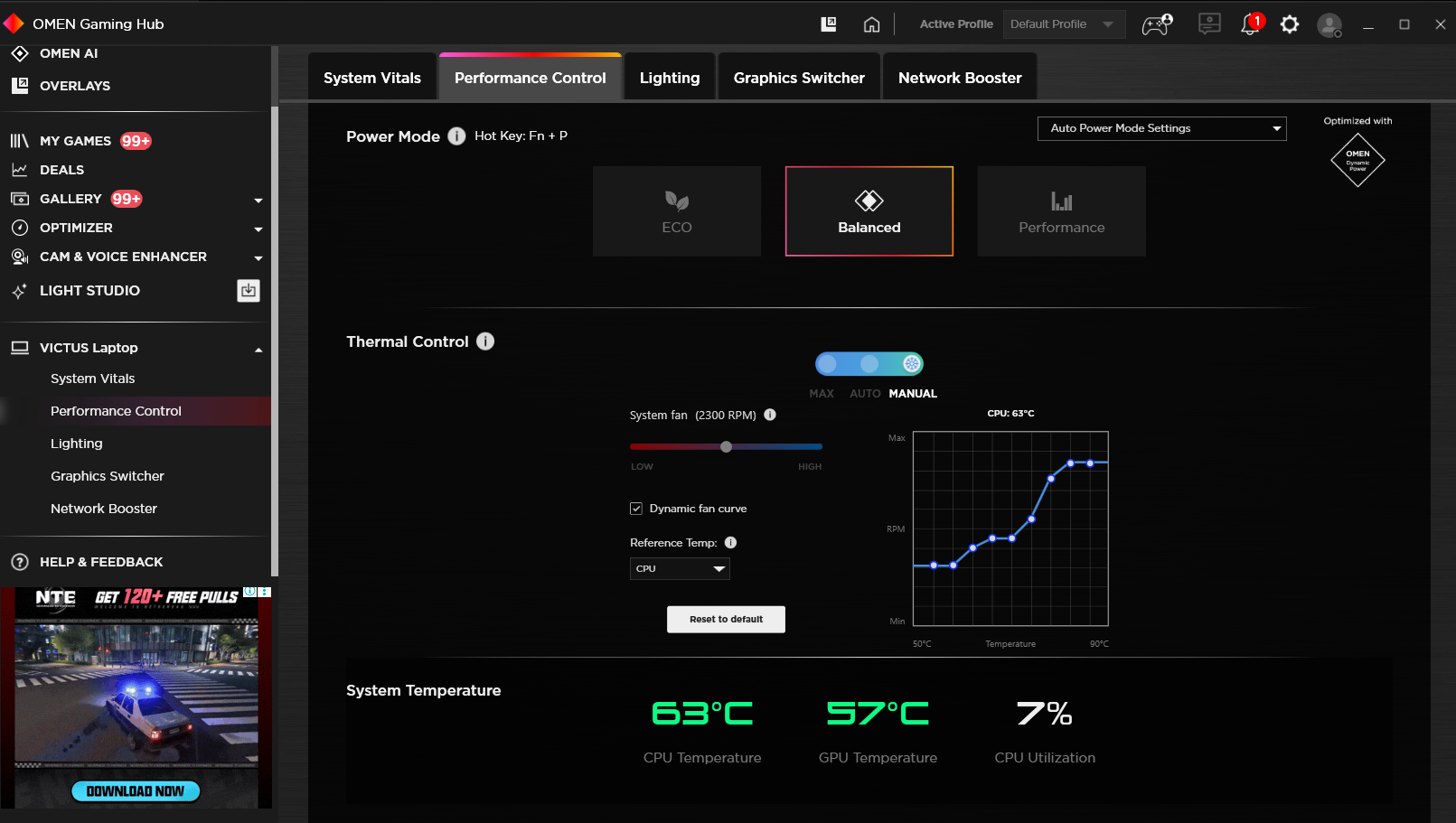The image size is (1456, 823).
Task: Click the Overlays sidebar icon
Action: pyautogui.click(x=19, y=86)
